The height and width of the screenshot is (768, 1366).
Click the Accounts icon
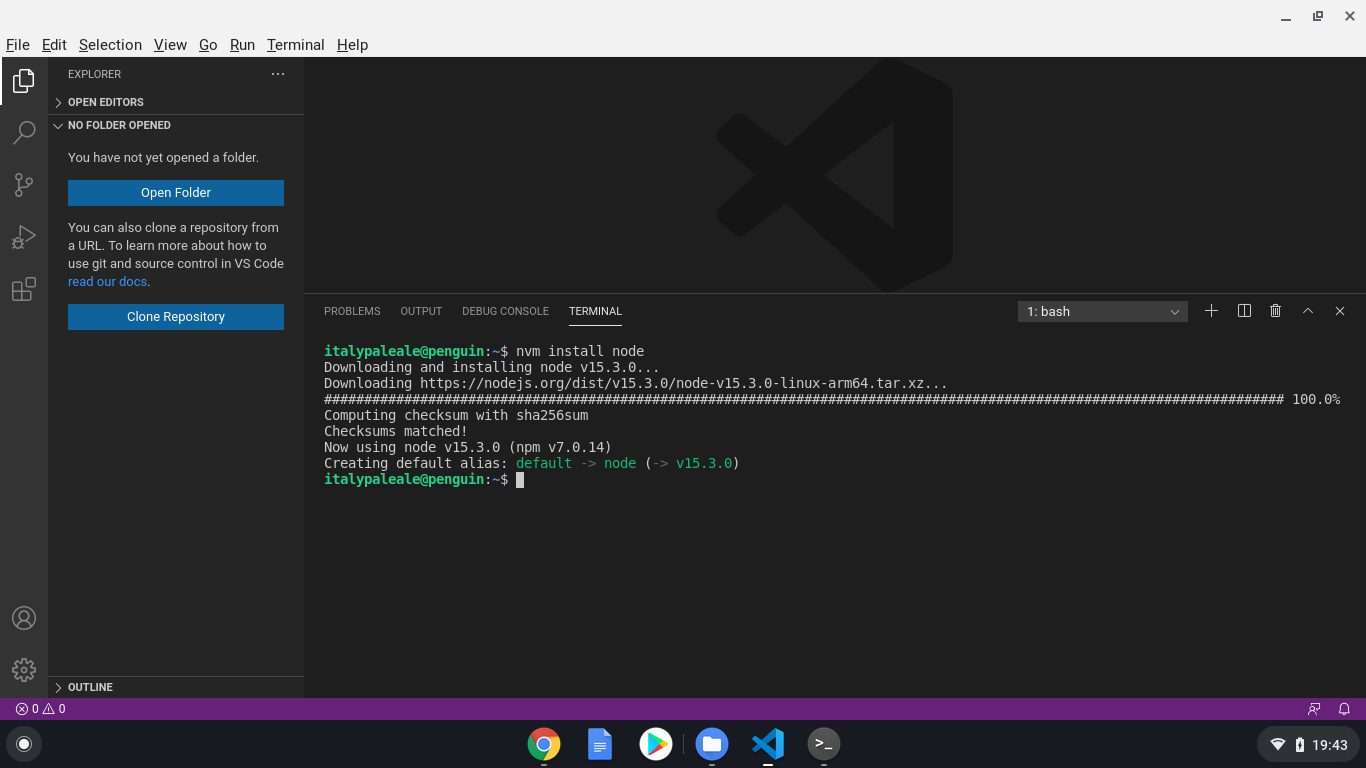tap(23, 617)
